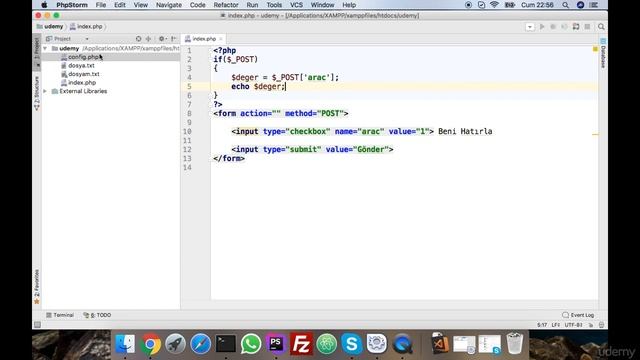Open WhatsApp from the dock
The width and height of the screenshot is (640, 360).
coord(251,344)
